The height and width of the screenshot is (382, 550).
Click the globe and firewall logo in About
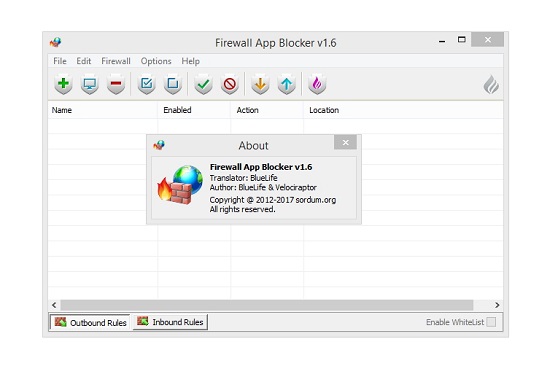pyautogui.click(x=180, y=185)
